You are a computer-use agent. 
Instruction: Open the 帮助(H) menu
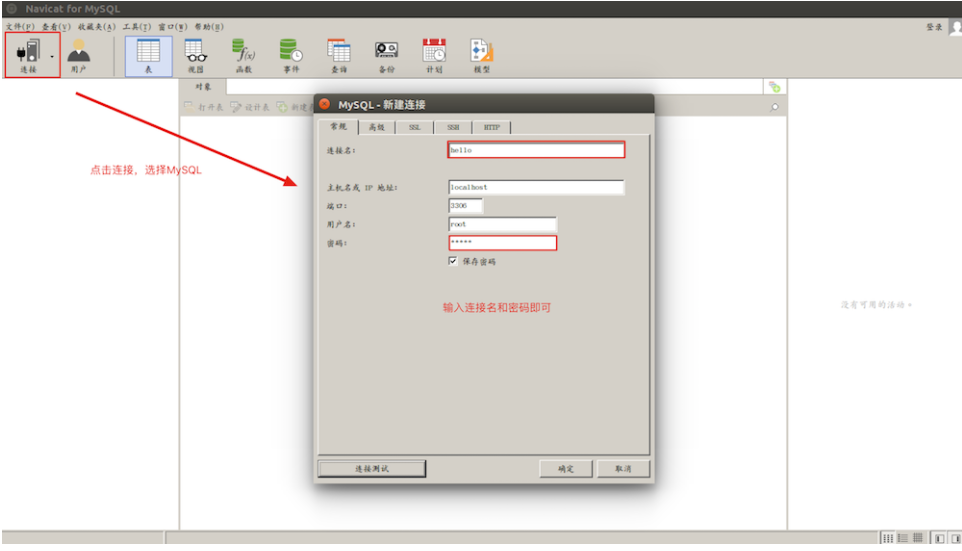[209, 27]
